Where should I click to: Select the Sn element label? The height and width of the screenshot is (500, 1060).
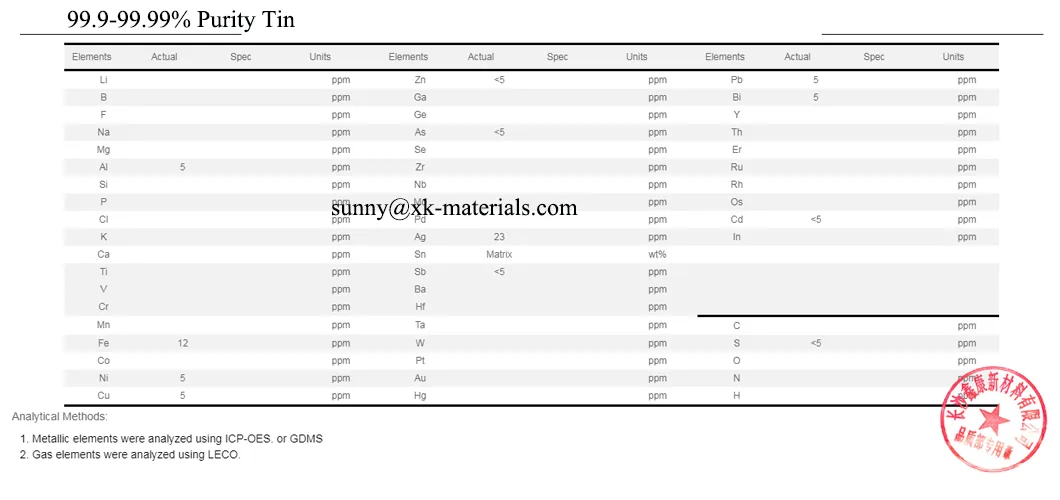point(420,254)
